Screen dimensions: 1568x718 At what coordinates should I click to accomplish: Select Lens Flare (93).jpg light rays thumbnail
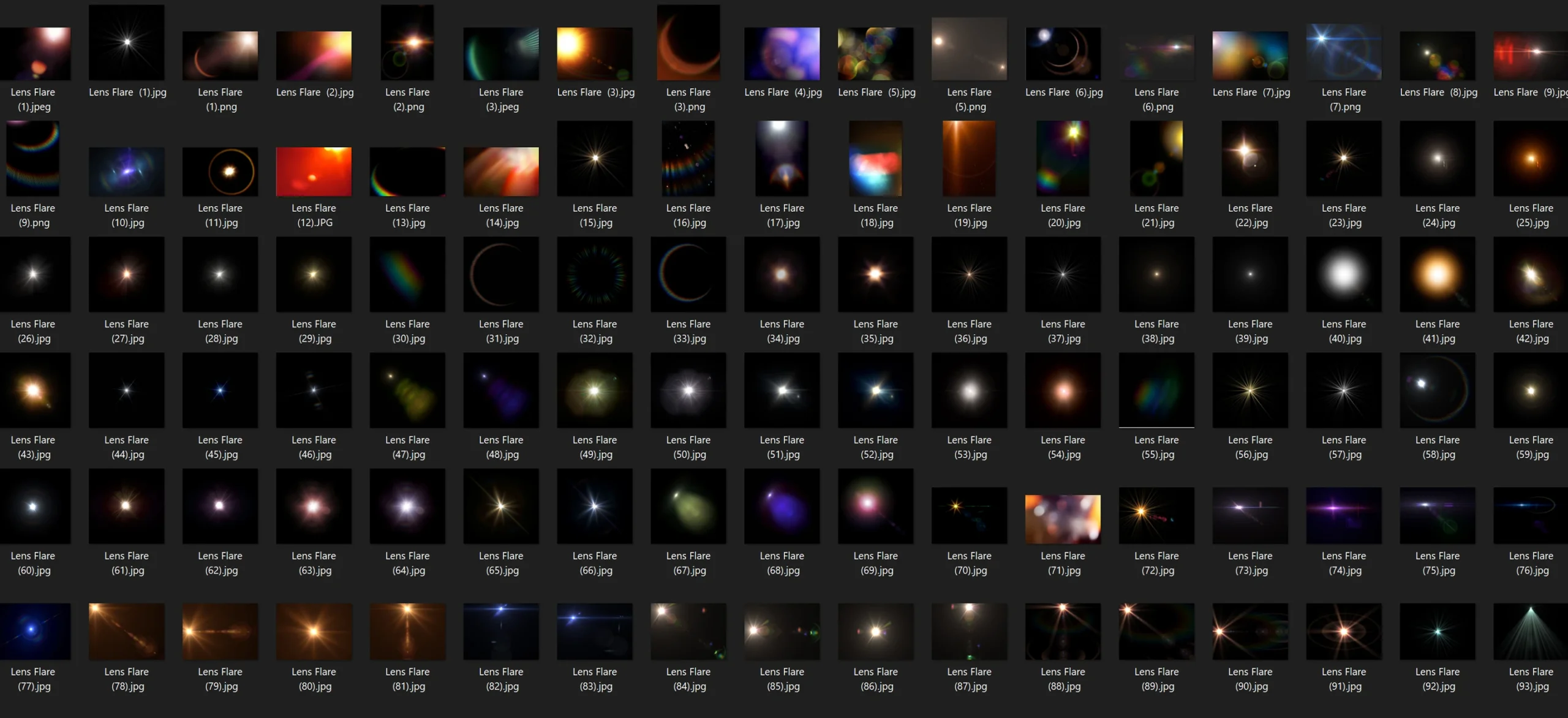[1531, 631]
